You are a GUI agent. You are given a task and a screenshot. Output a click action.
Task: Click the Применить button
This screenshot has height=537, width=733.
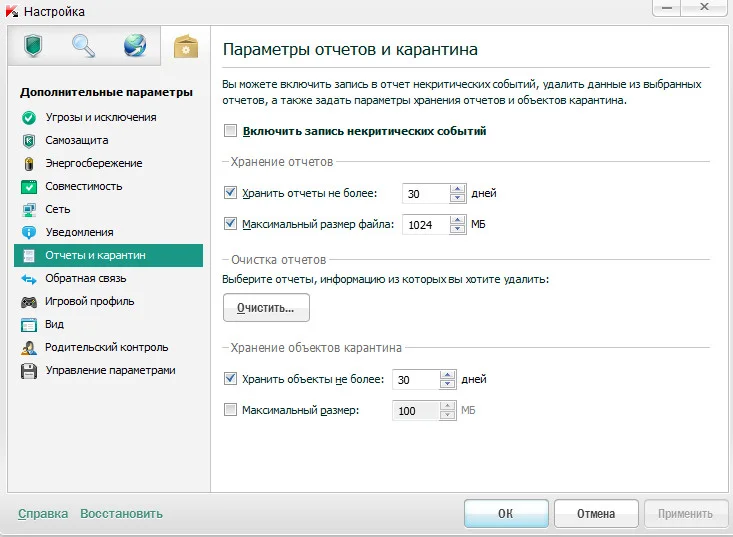click(686, 513)
